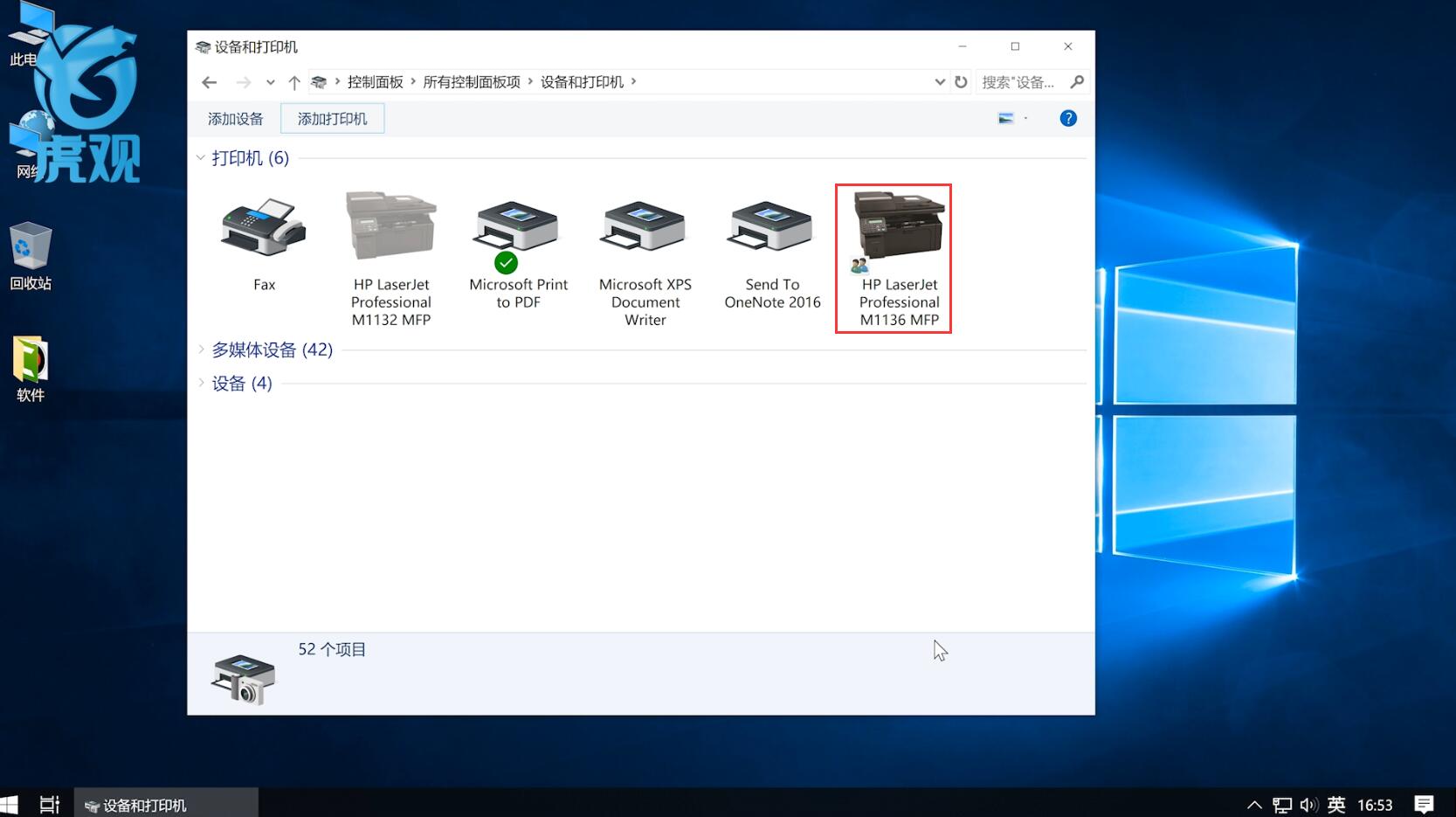Click the 英 input method indicator
This screenshot has height=817, width=1456.
point(1336,805)
